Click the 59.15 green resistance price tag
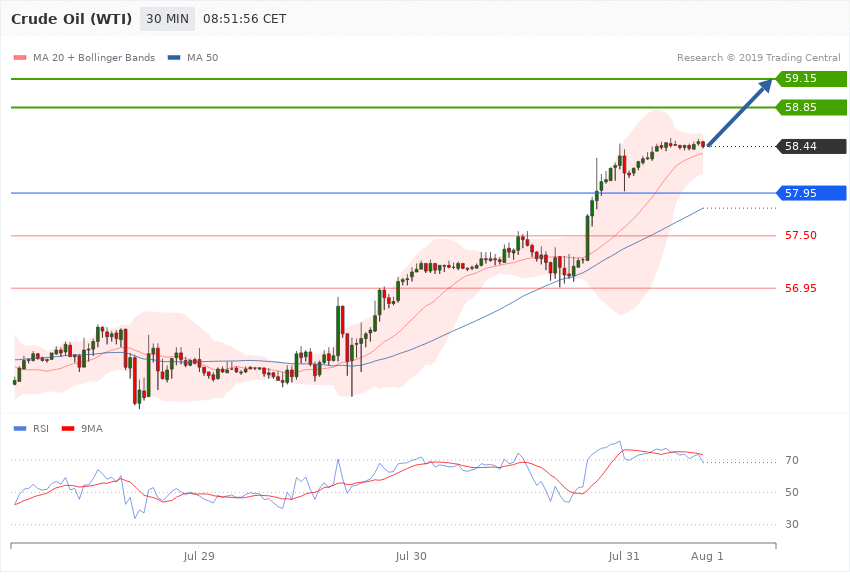Image resolution: width=850 pixels, height=576 pixels. tap(811, 78)
